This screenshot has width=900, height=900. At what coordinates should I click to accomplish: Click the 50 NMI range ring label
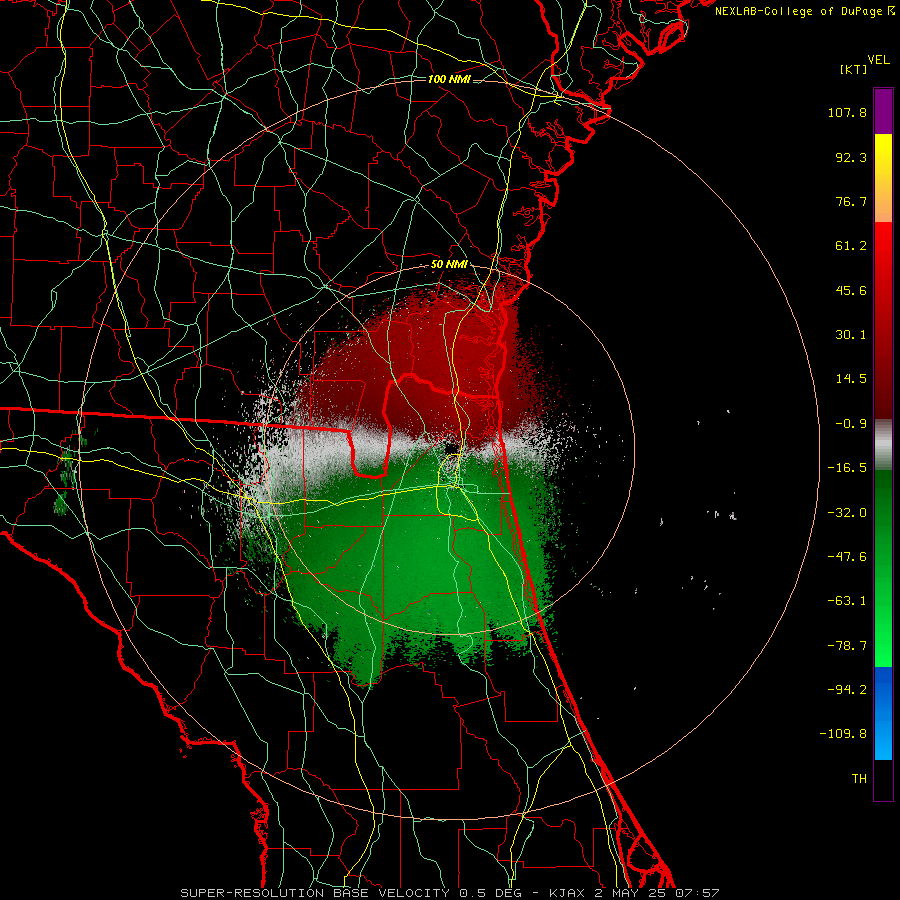[449, 265]
